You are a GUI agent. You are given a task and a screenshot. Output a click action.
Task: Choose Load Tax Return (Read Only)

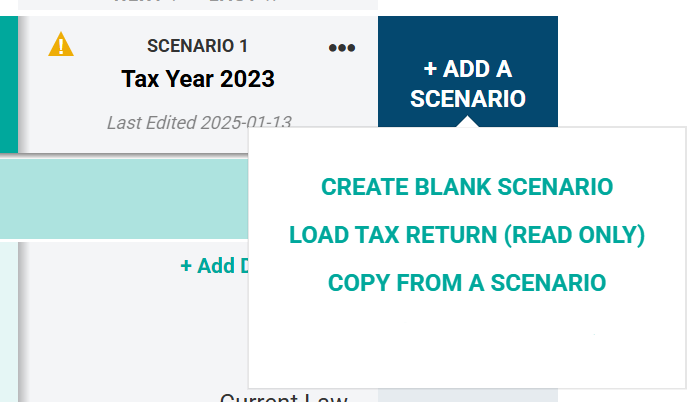click(467, 235)
